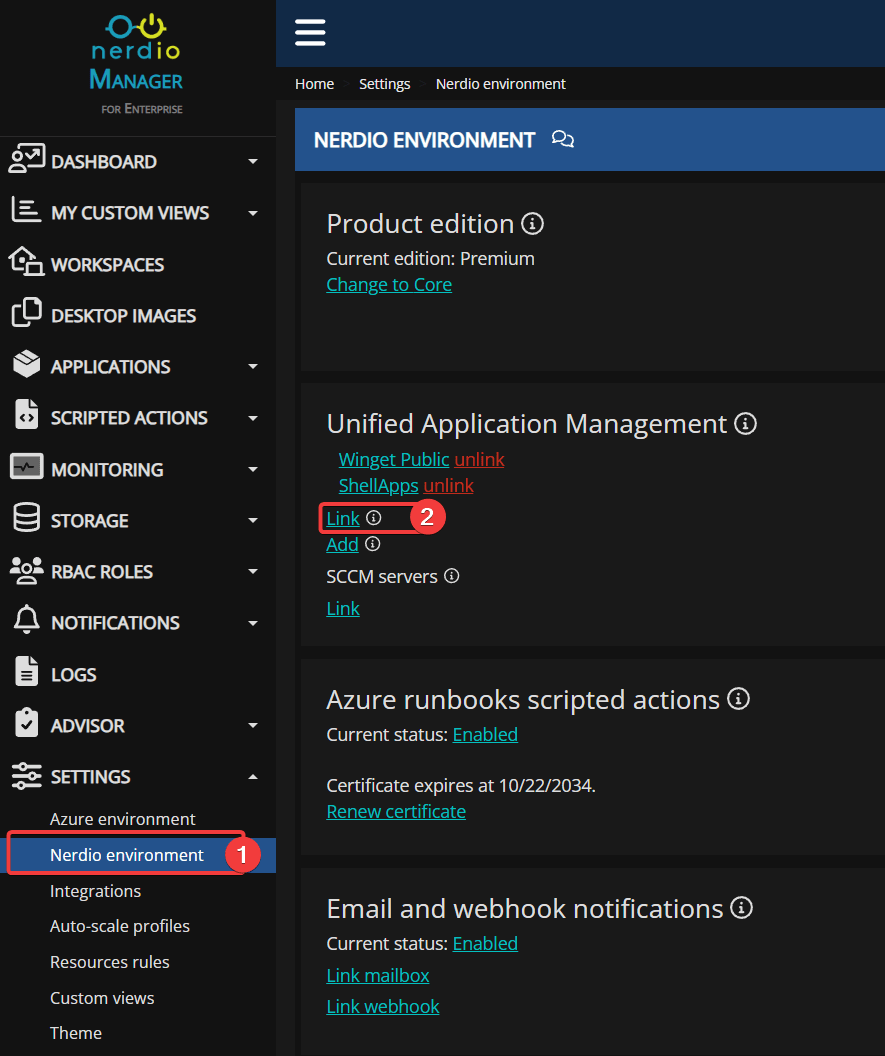The width and height of the screenshot is (885, 1056).
Task: Open Azure environment settings page
Action: pos(123,819)
